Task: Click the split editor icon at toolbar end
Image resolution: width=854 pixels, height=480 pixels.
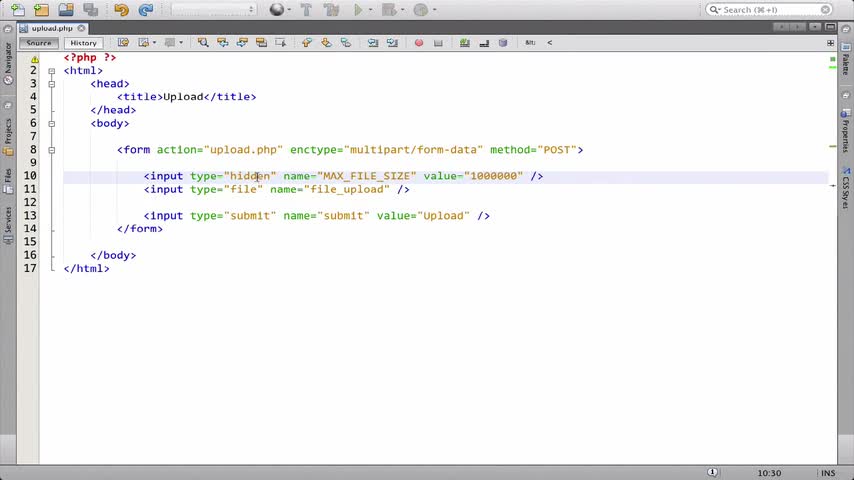Action: tap(831, 42)
